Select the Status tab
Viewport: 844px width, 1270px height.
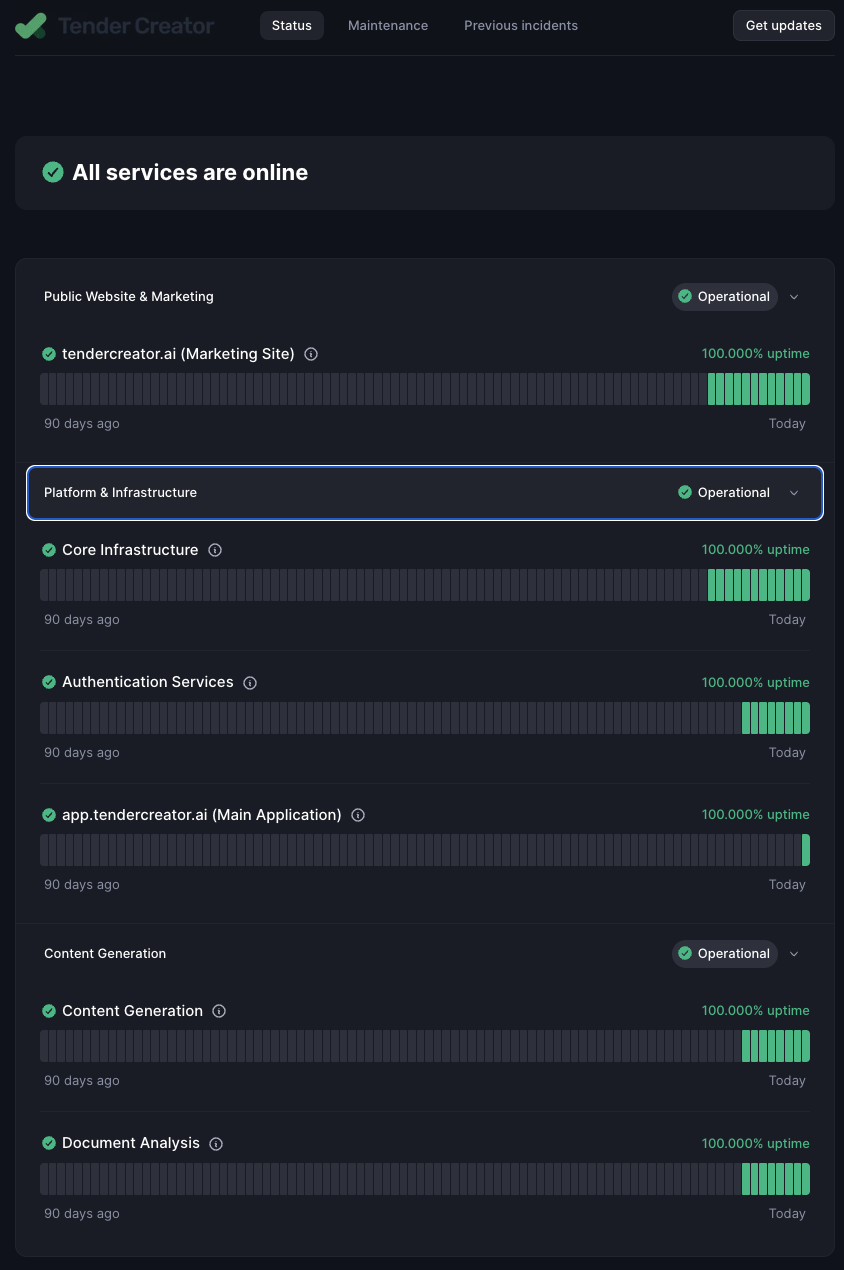[x=292, y=25]
